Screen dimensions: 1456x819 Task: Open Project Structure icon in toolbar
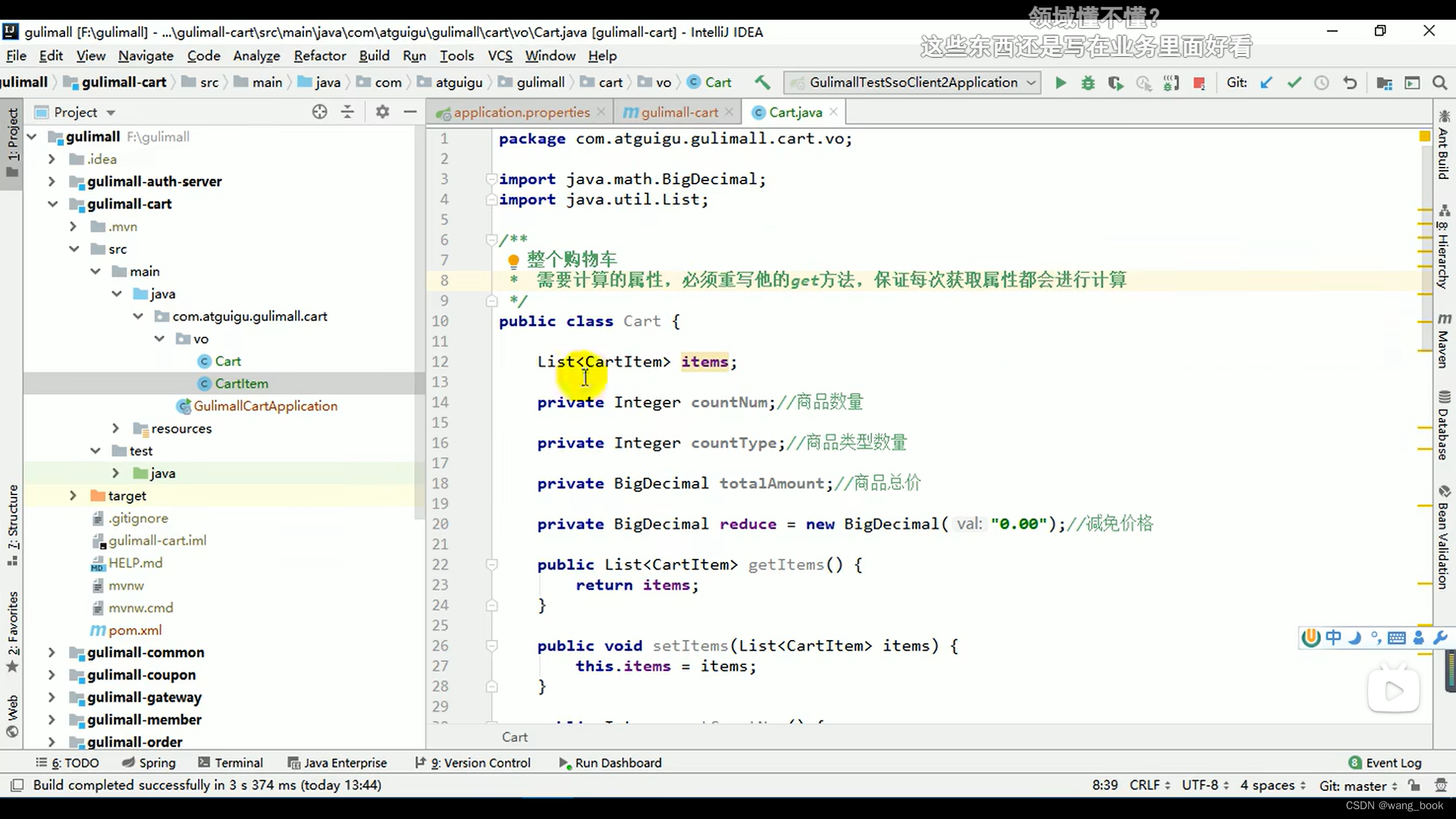click(1384, 83)
